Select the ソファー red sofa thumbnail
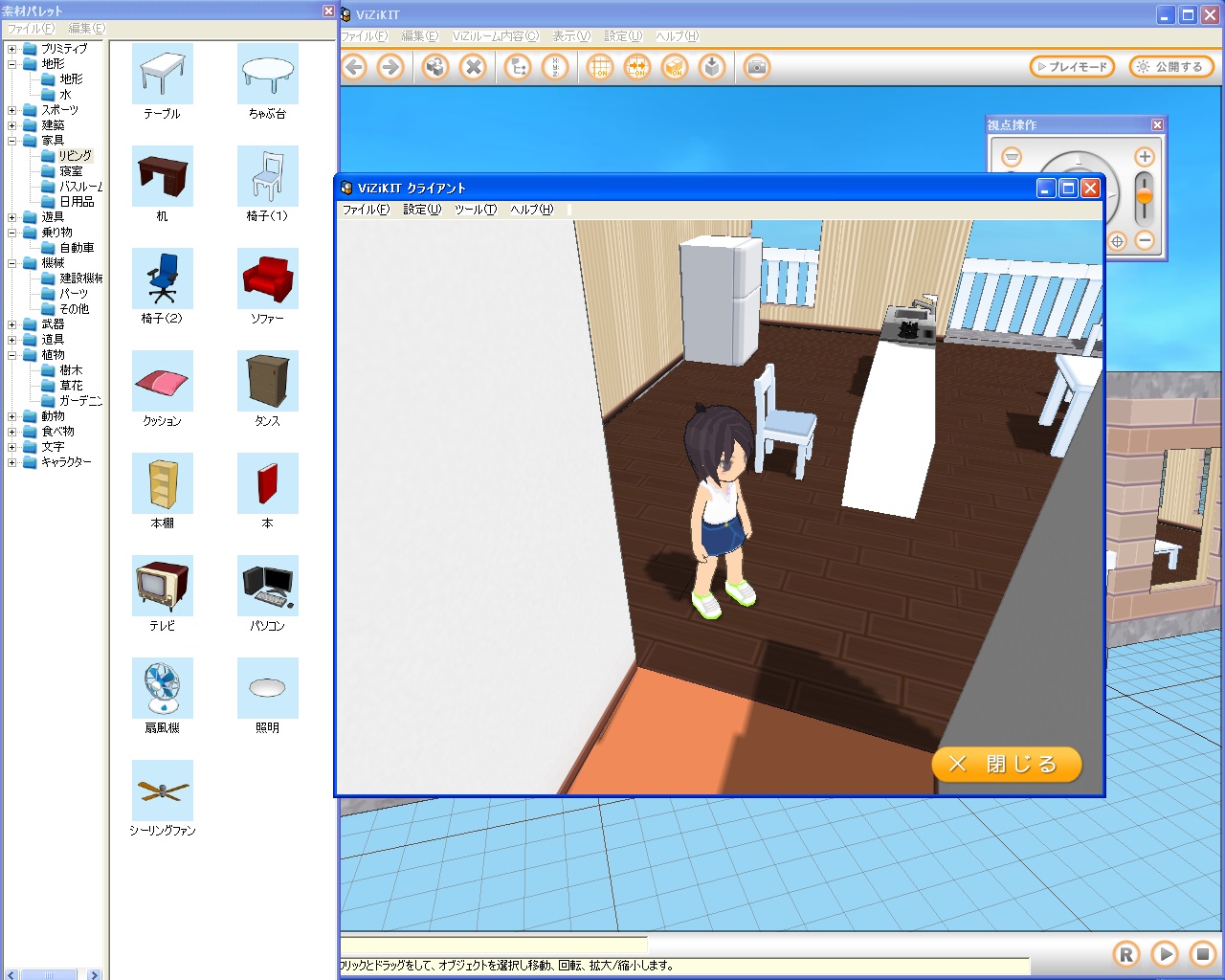The image size is (1225, 980). (268, 279)
